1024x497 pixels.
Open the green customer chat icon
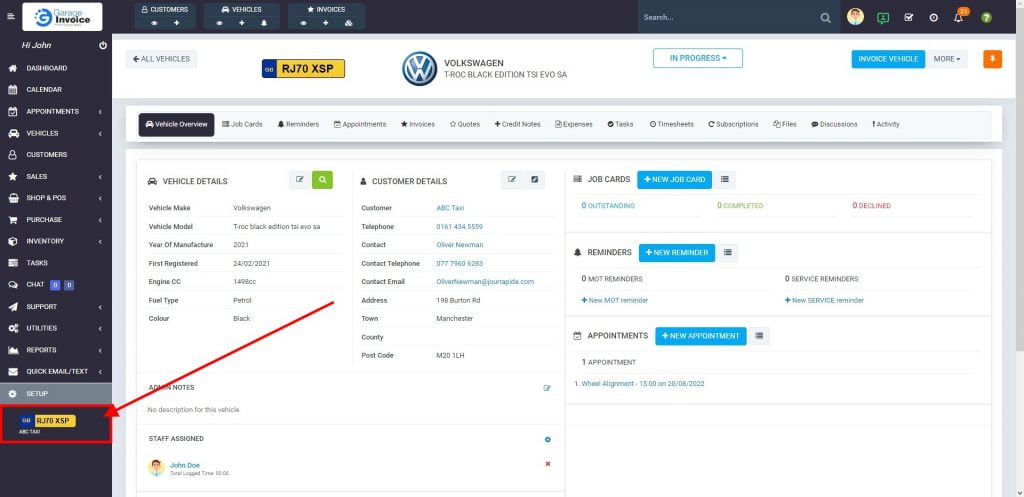883,18
